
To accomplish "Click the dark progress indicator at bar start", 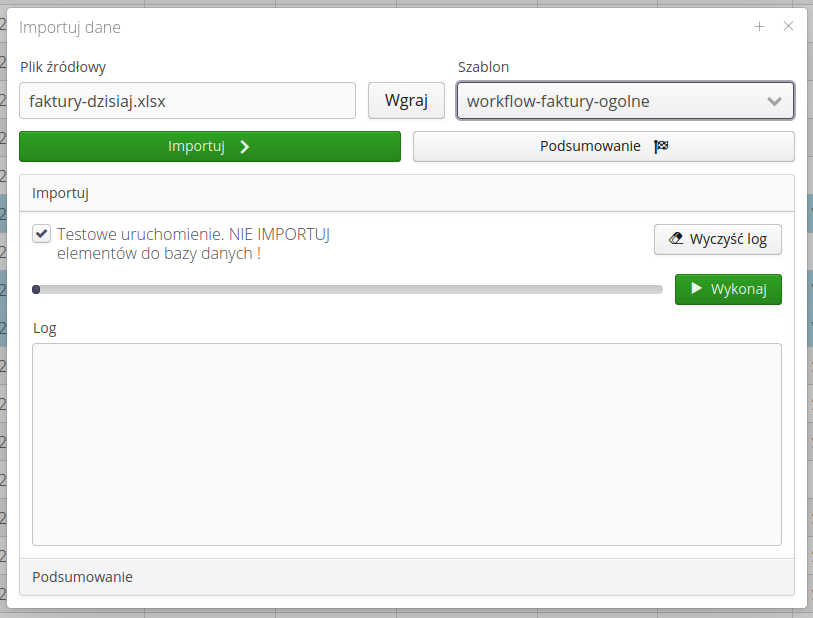I will [37, 290].
